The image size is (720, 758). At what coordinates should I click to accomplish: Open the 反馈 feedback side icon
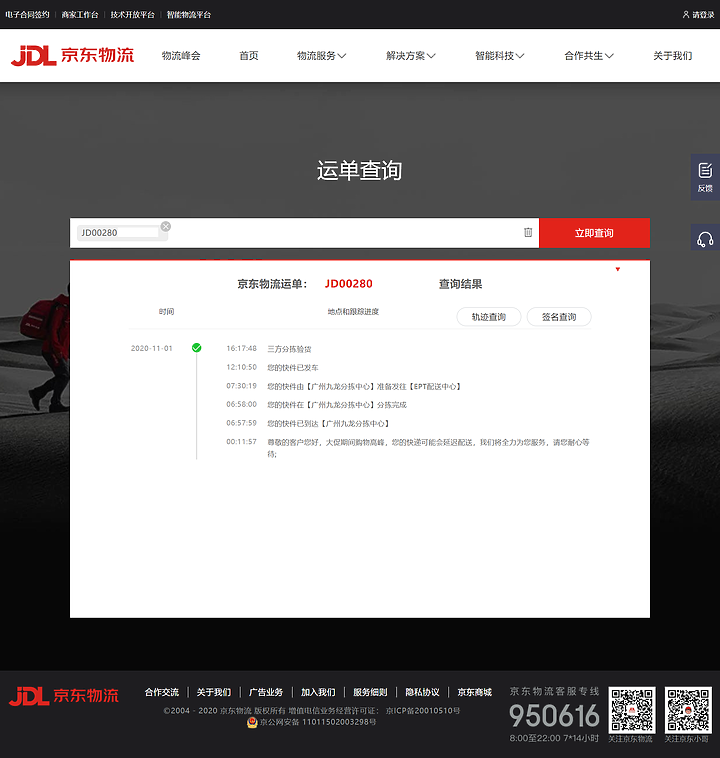[x=705, y=177]
